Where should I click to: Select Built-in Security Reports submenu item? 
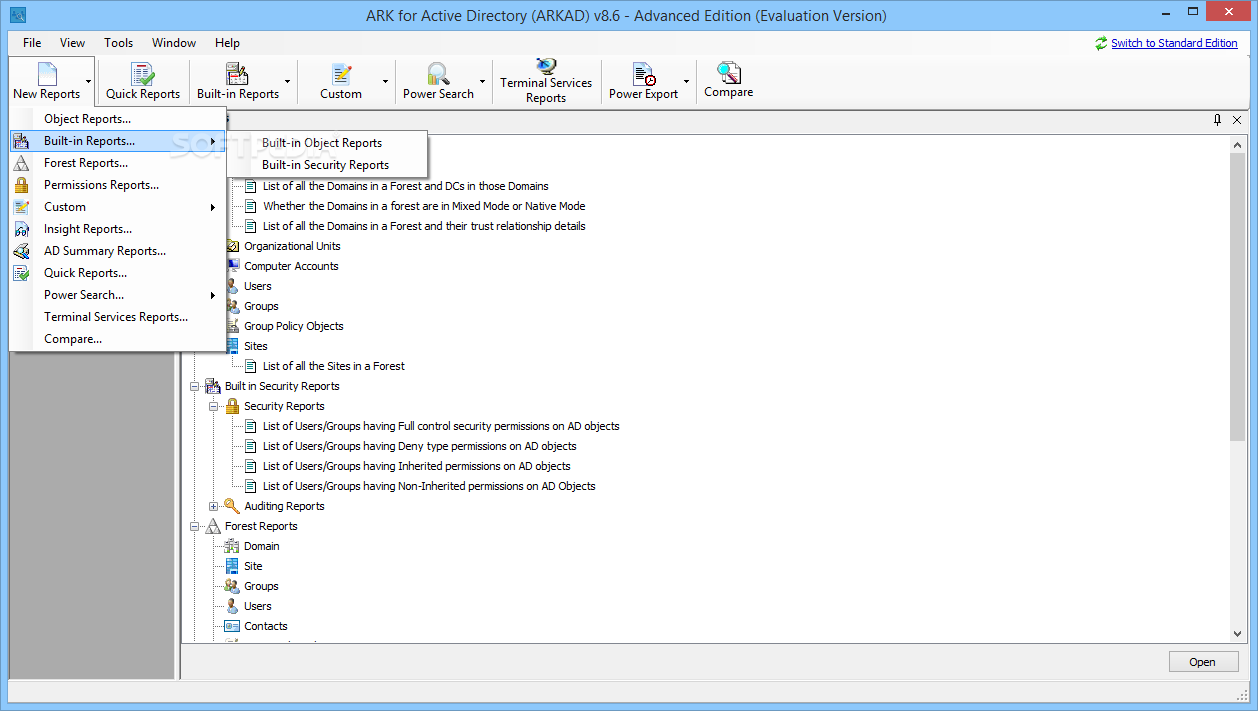pos(327,165)
